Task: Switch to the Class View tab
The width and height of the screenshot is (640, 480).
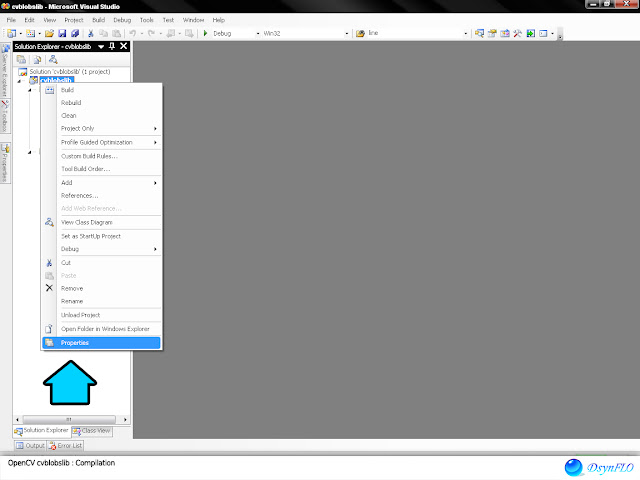Action: [x=92, y=431]
